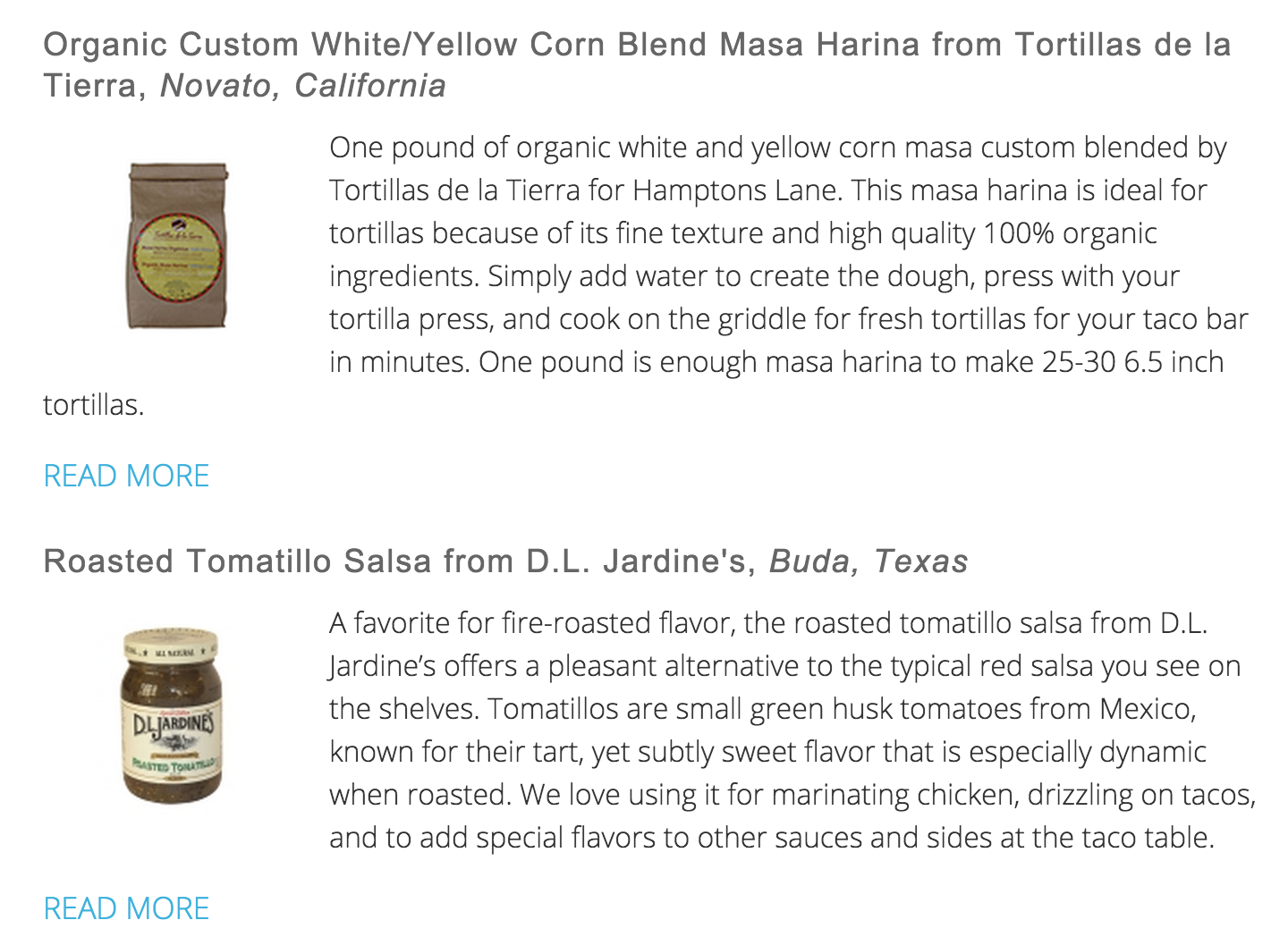Click the italic Novato, California text

303,86
